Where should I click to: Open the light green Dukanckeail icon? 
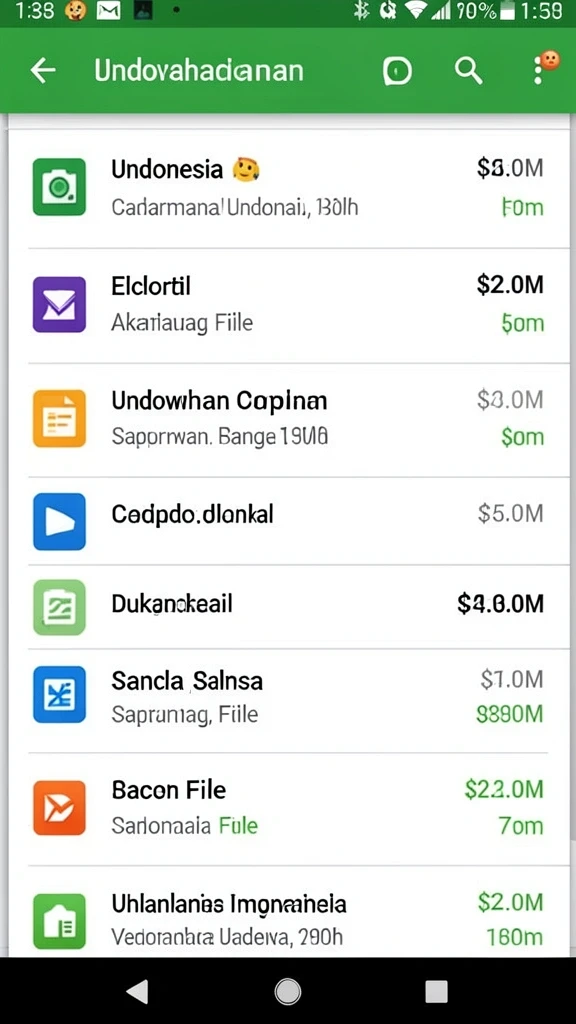pos(59,607)
